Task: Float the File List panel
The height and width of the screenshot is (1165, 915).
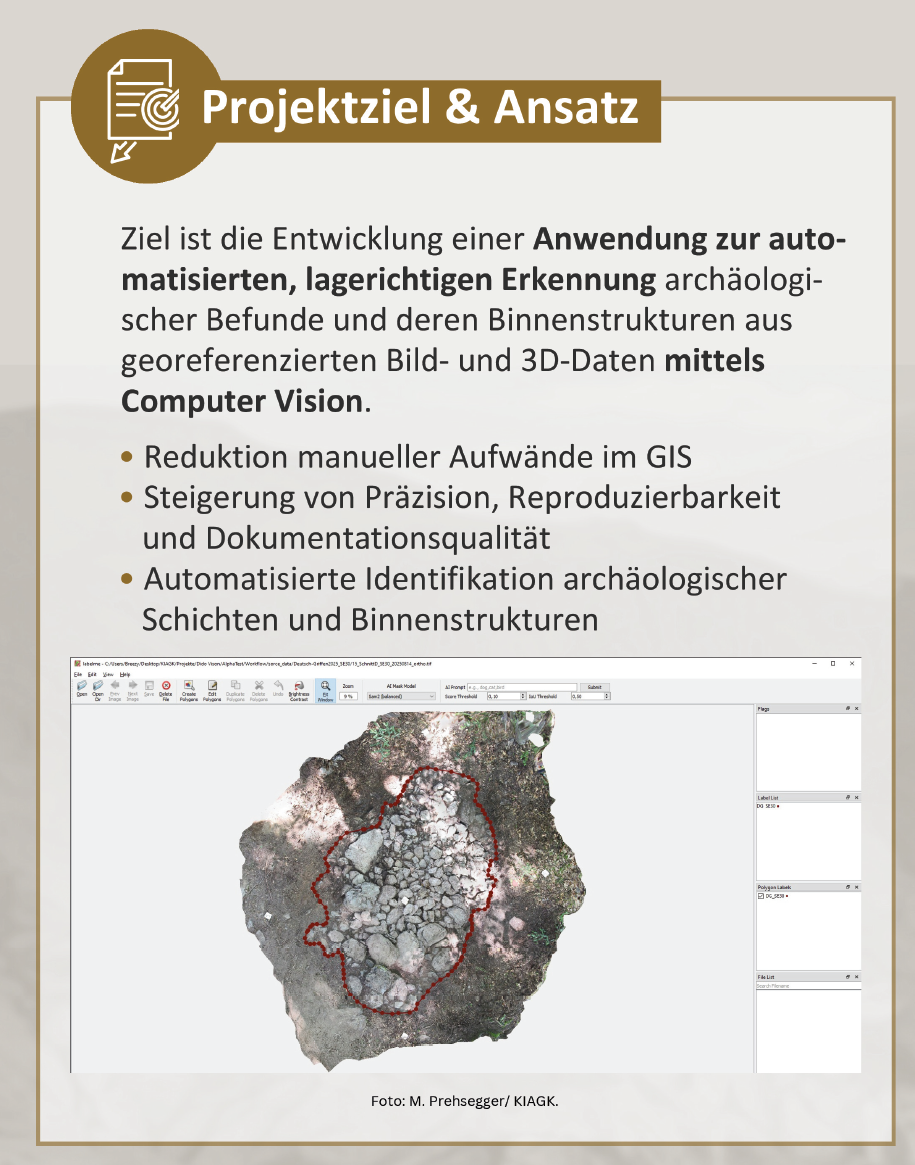Action: (847, 977)
